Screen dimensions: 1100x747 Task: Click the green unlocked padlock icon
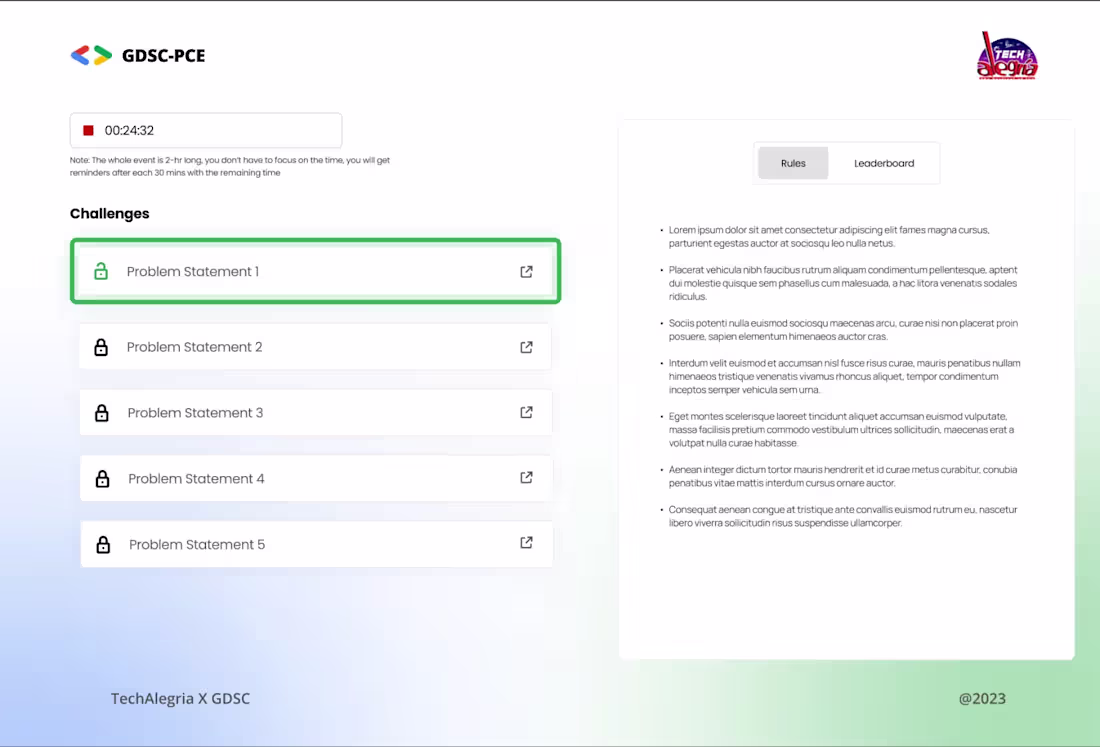[101, 271]
